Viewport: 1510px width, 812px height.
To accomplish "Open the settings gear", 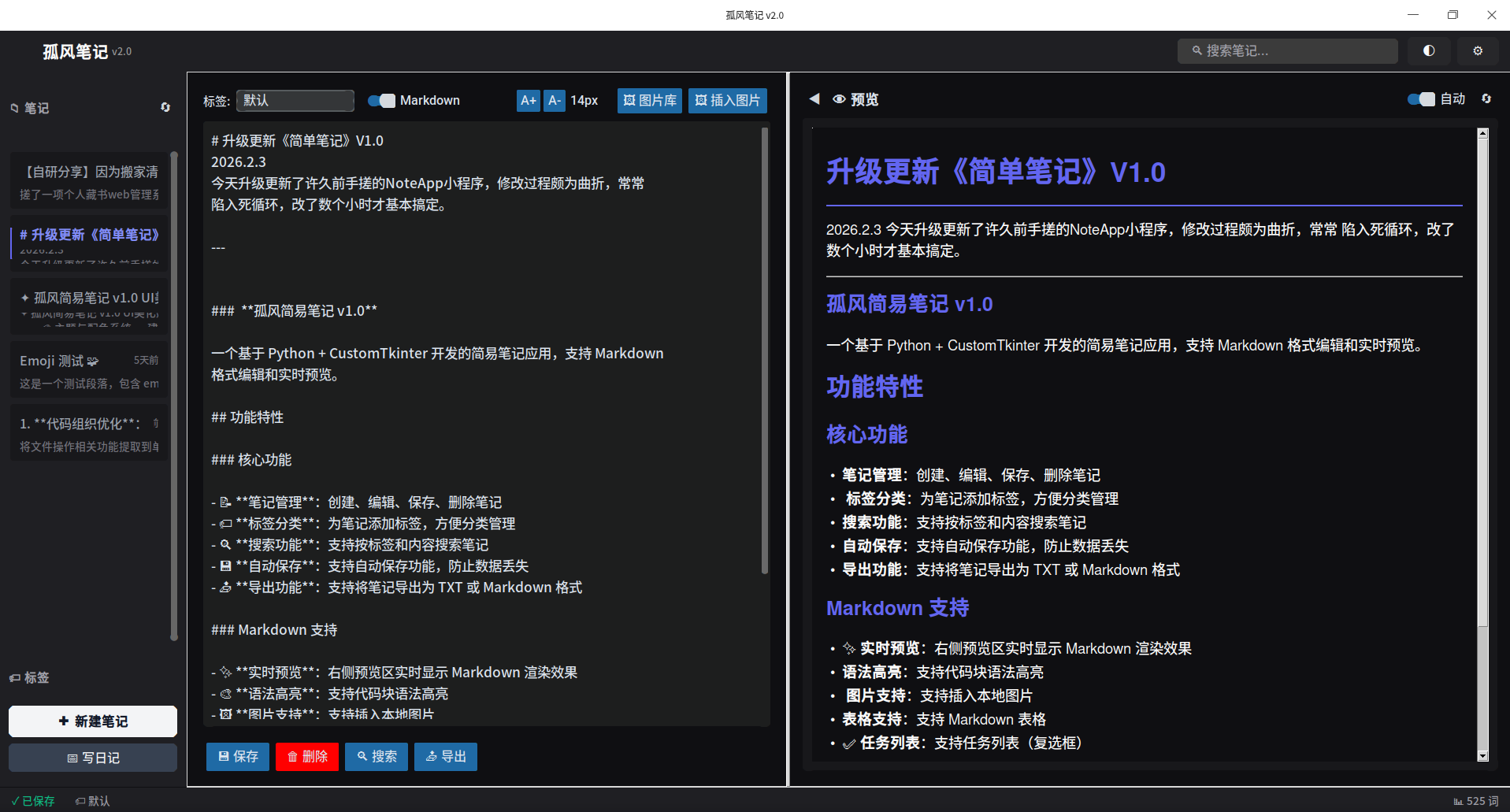I will (x=1477, y=50).
